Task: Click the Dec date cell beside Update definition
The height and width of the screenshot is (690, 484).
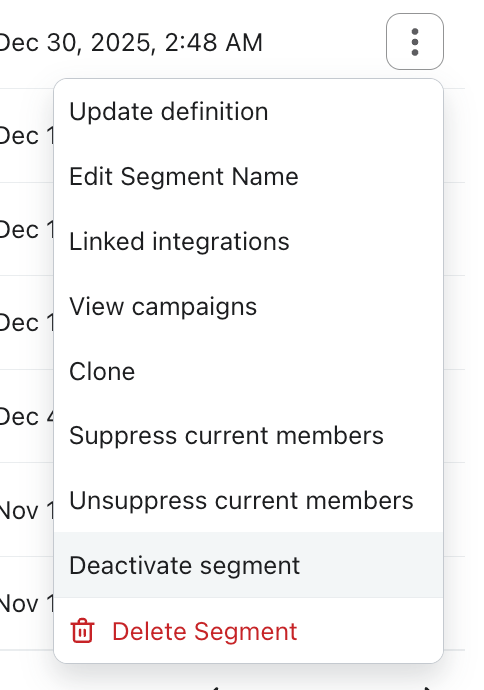Action: click(26, 136)
